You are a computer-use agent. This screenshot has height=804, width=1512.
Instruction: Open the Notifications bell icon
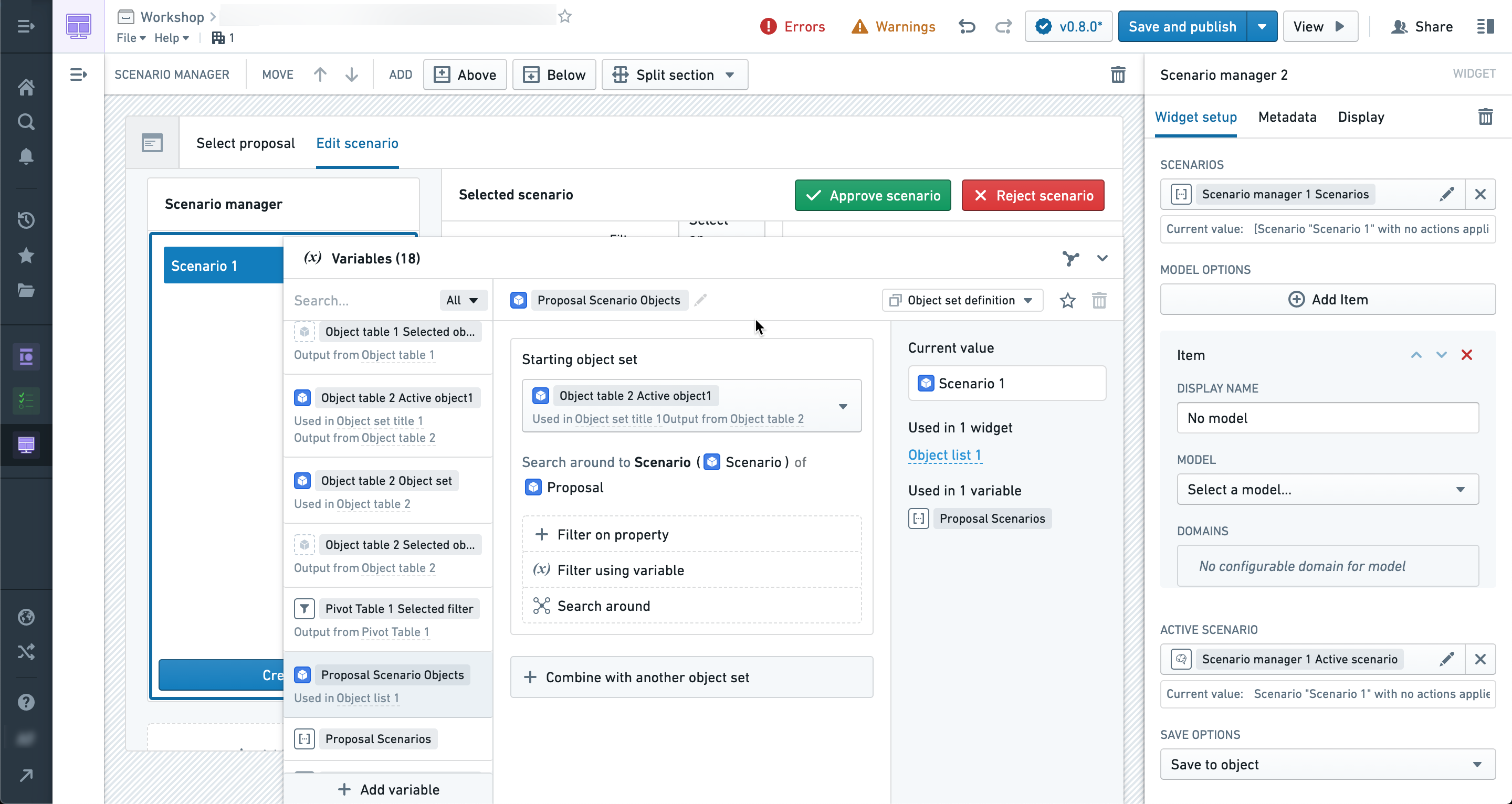point(26,156)
